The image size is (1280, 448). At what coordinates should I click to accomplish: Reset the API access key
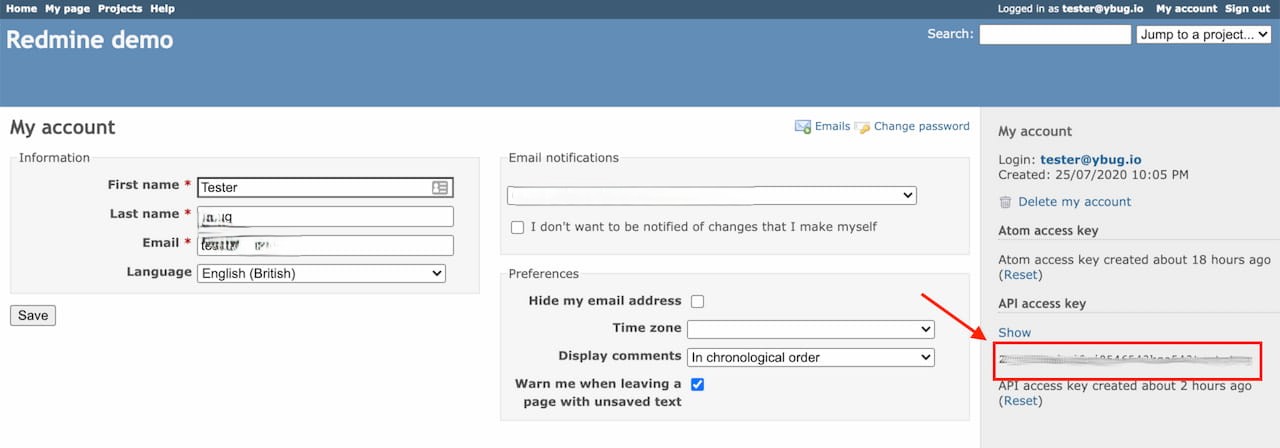[x=1021, y=401]
